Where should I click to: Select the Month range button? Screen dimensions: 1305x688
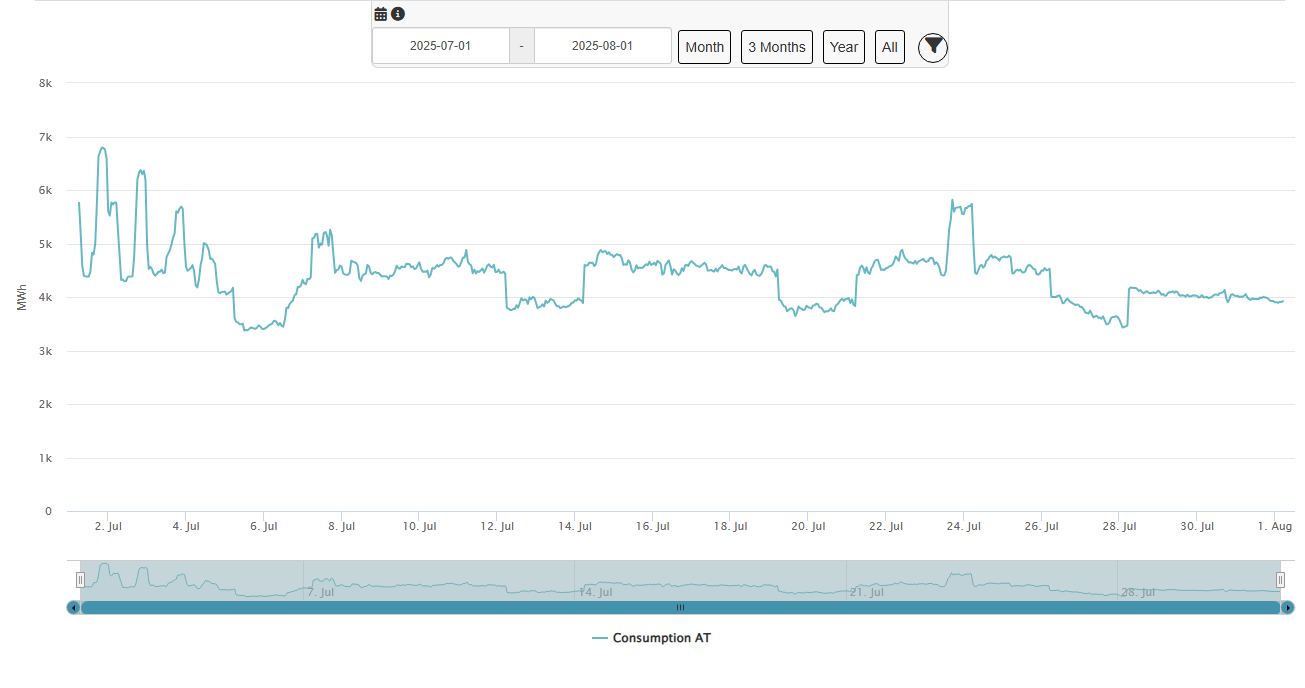tap(704, 47)
